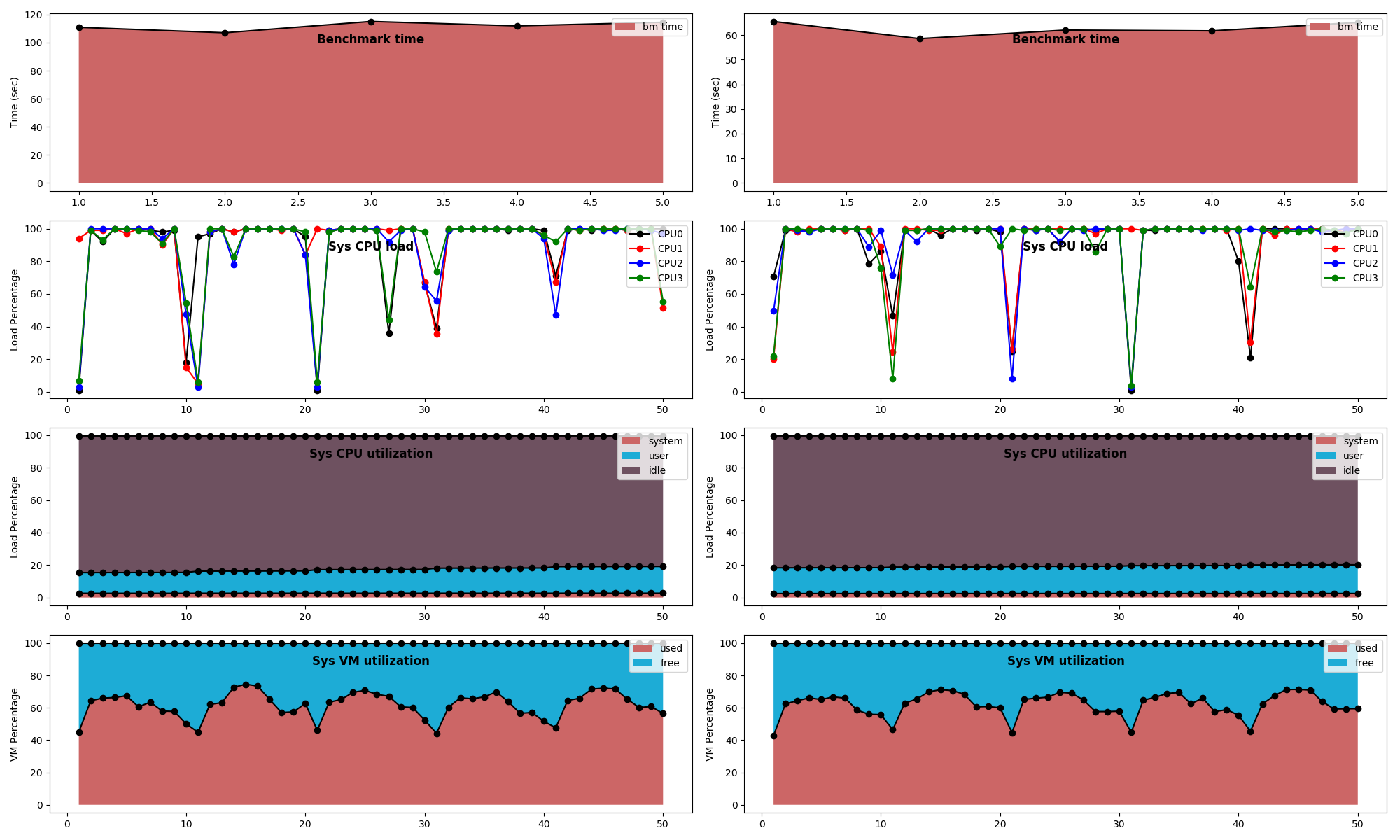Click "Load Percentage" label of left CPU load plot
Viewport: 1400px width, 840px height.
[15, 309]
